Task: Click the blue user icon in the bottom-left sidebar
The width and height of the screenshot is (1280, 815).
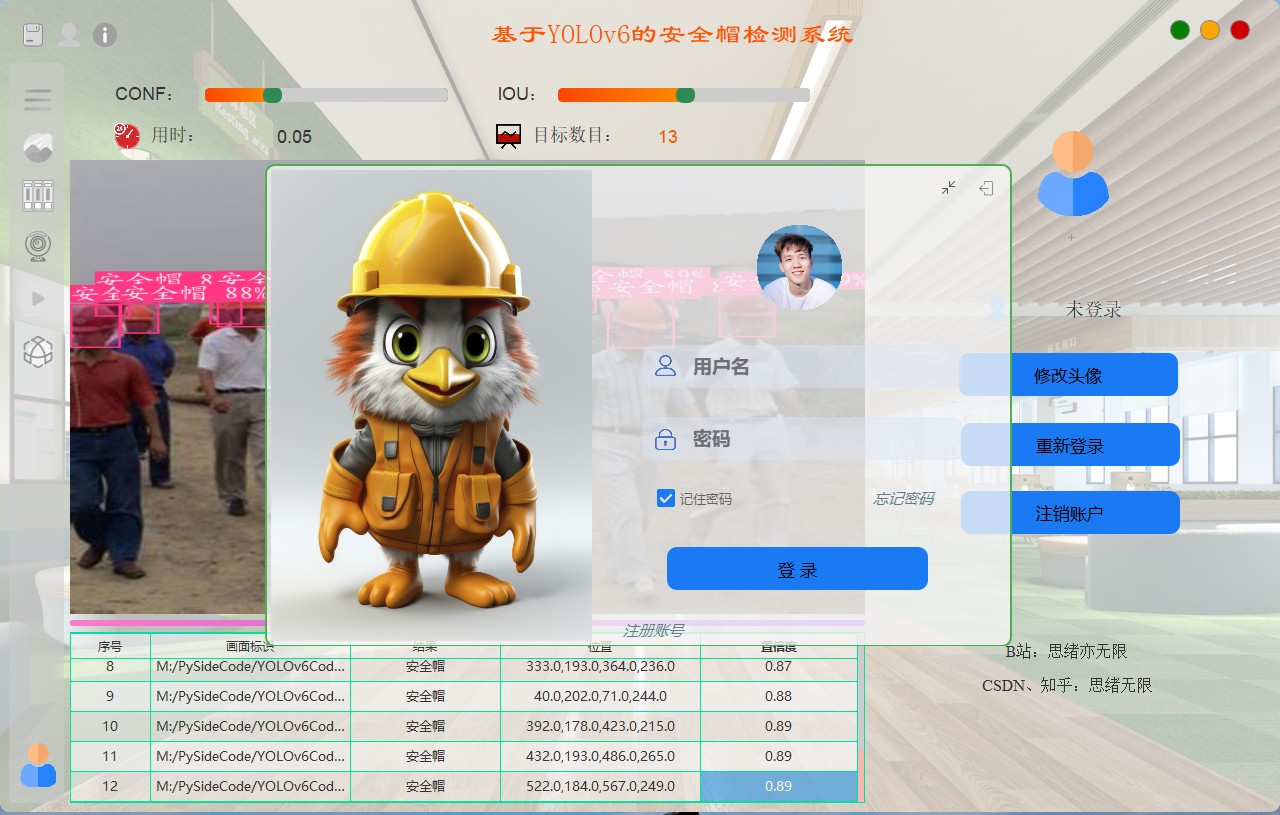Action: pos(38,765)
